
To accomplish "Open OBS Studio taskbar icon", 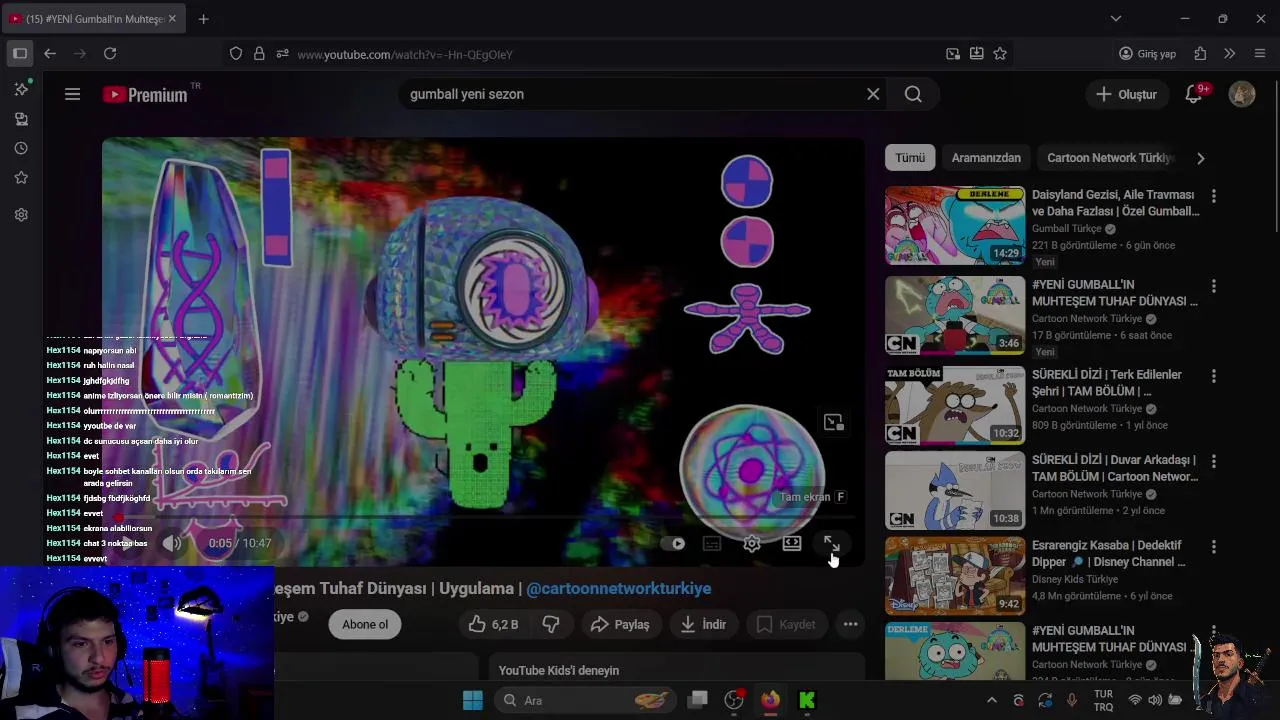I will (x=734, y=700).
